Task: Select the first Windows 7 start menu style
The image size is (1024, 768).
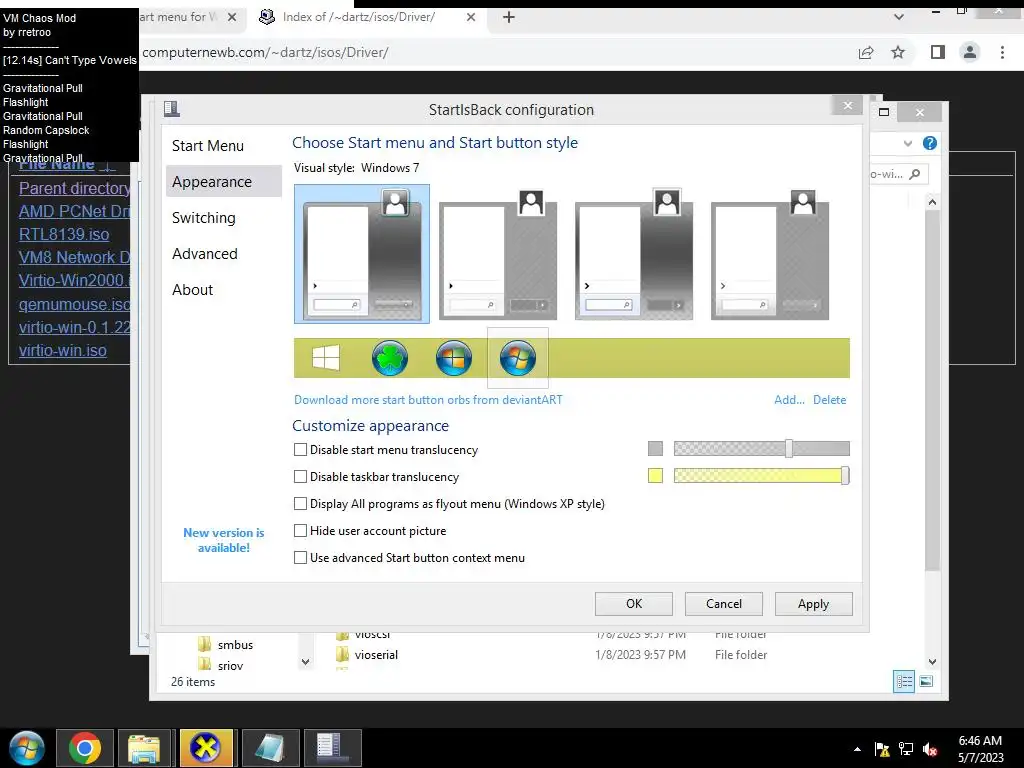Action: [x=362, y=253]
